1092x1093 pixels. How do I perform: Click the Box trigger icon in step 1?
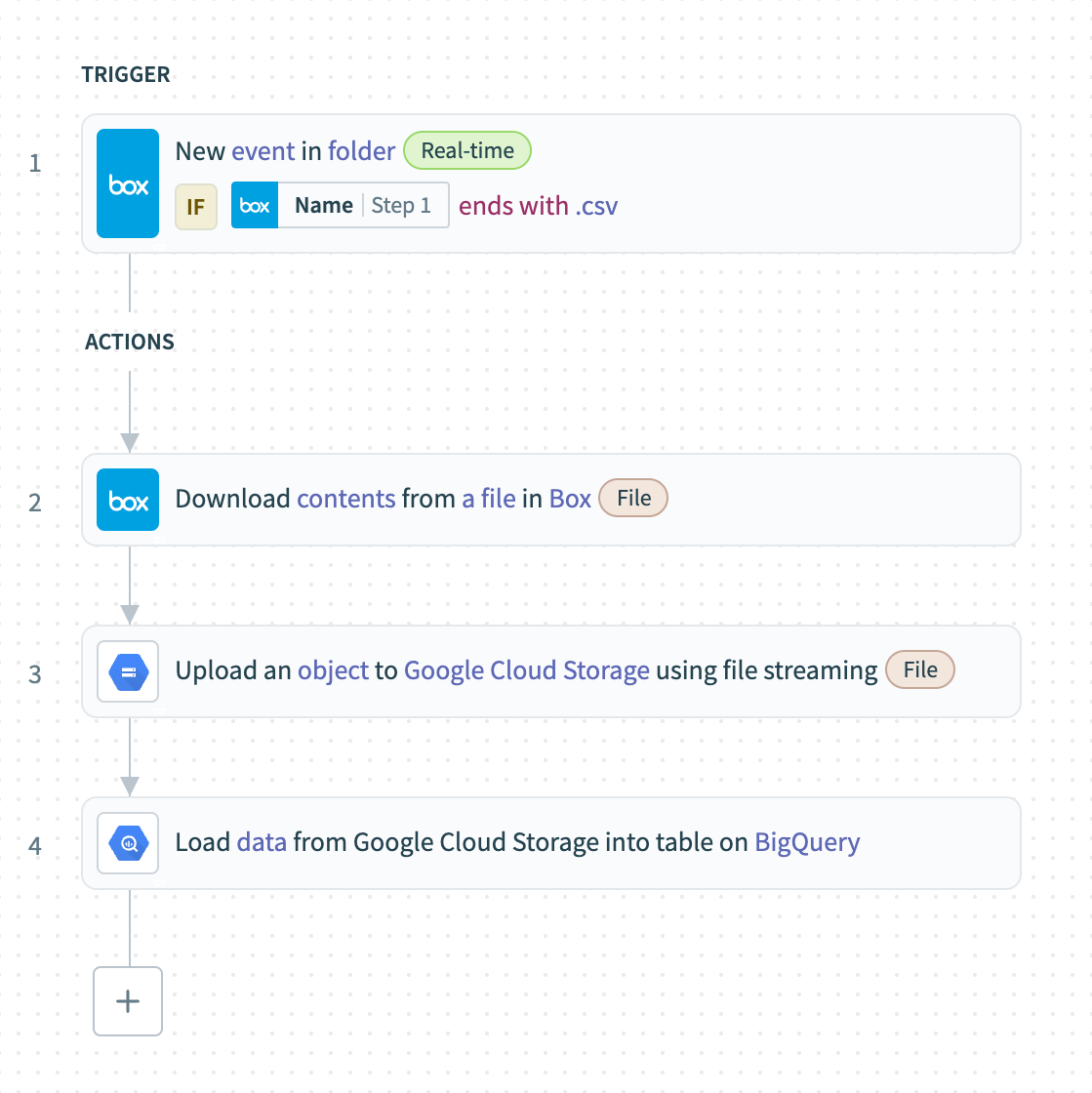point(127,183)
